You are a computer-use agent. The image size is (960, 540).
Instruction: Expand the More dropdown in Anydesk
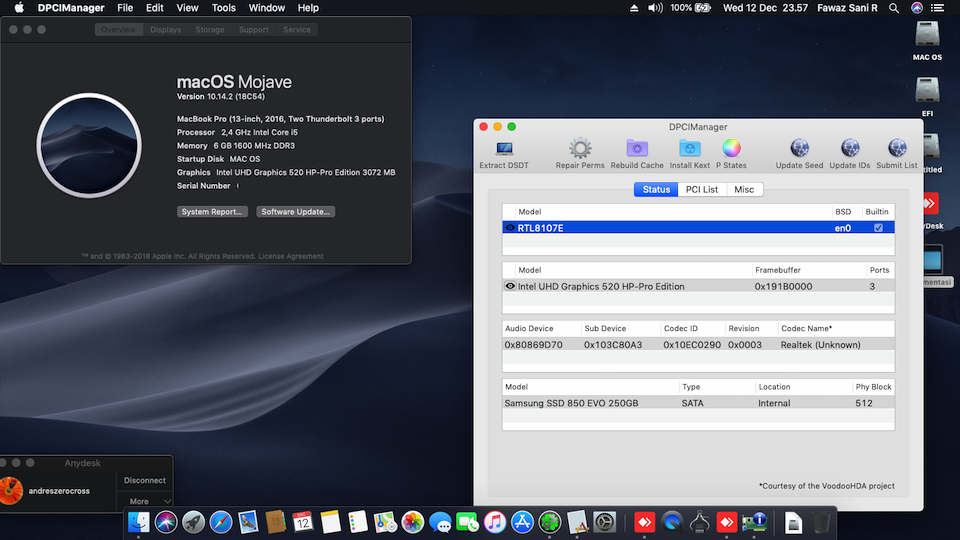point(145,501)
